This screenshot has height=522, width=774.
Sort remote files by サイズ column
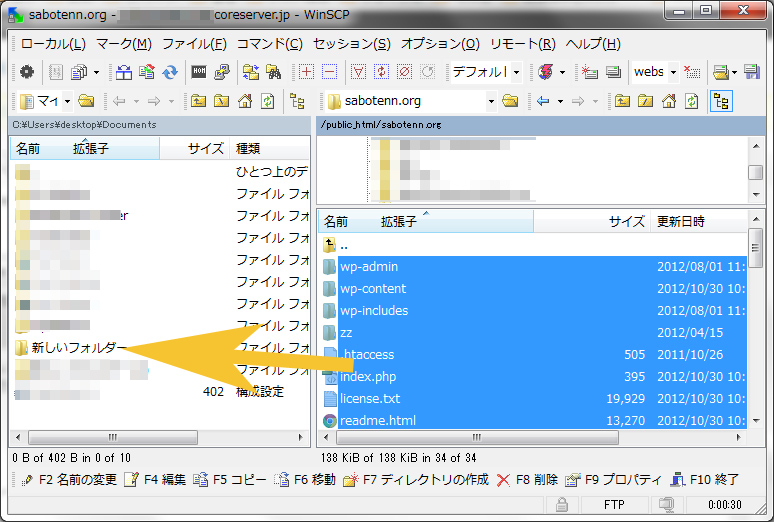pyautogui.click(x=627, y=222)
